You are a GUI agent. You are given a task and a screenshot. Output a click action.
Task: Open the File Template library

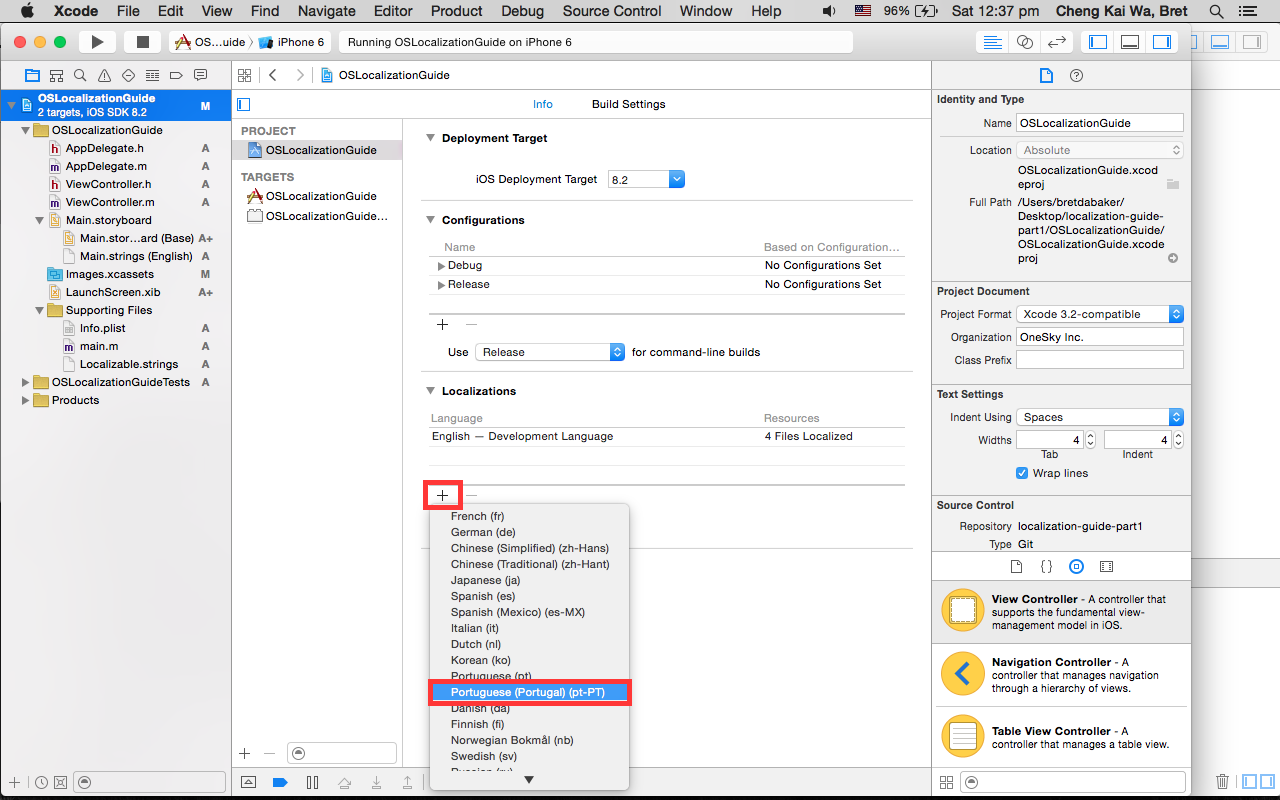[1016, 566]
